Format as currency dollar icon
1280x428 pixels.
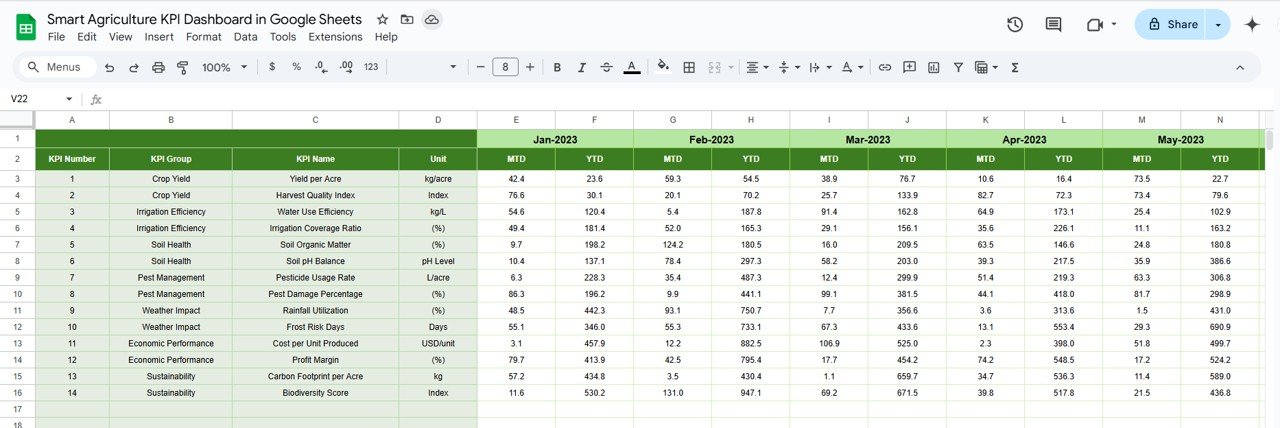[272, 67]
